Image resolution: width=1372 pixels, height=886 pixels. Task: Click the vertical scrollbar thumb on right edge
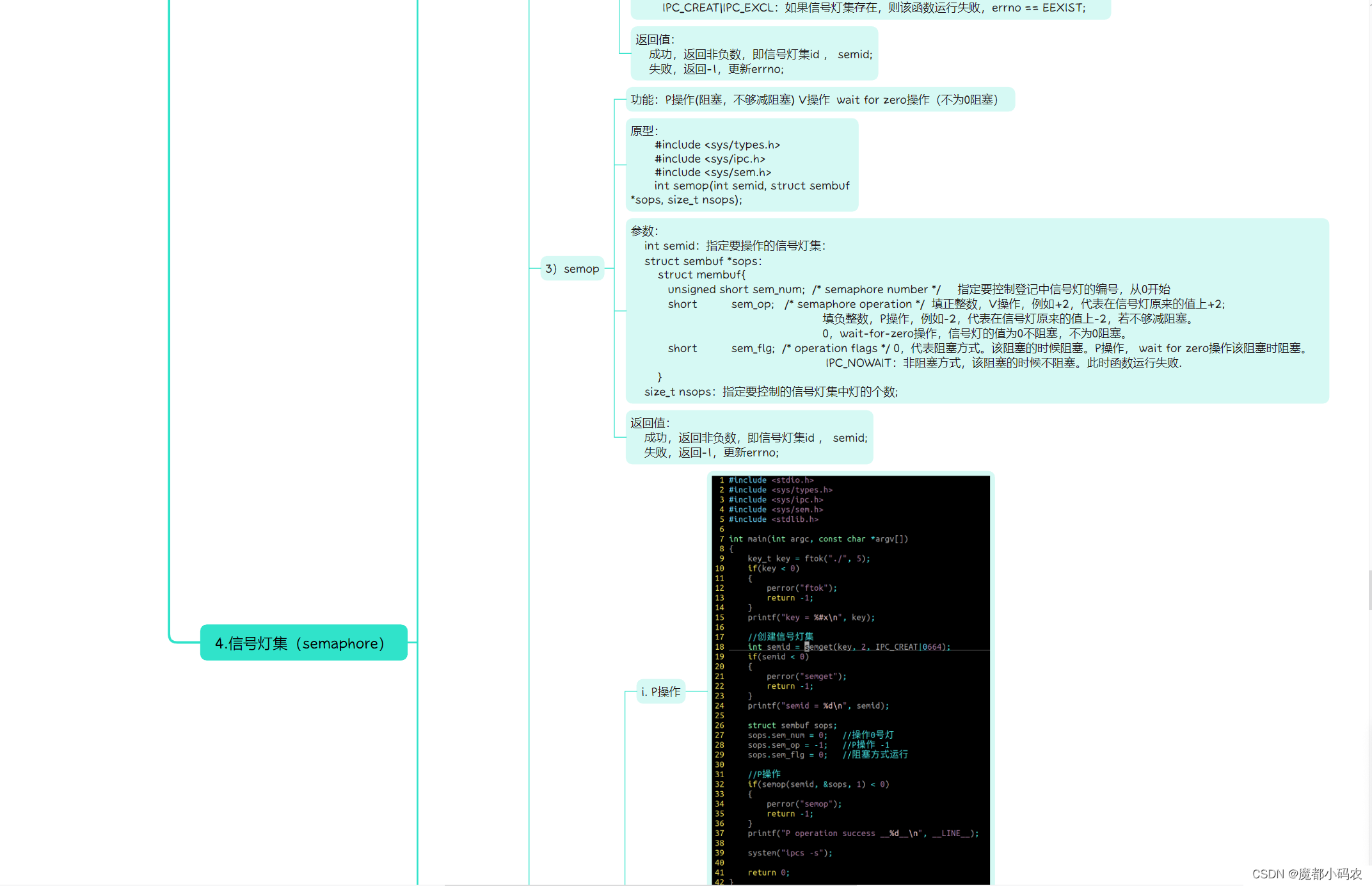pyautogui.click(x=1370, y=589)
